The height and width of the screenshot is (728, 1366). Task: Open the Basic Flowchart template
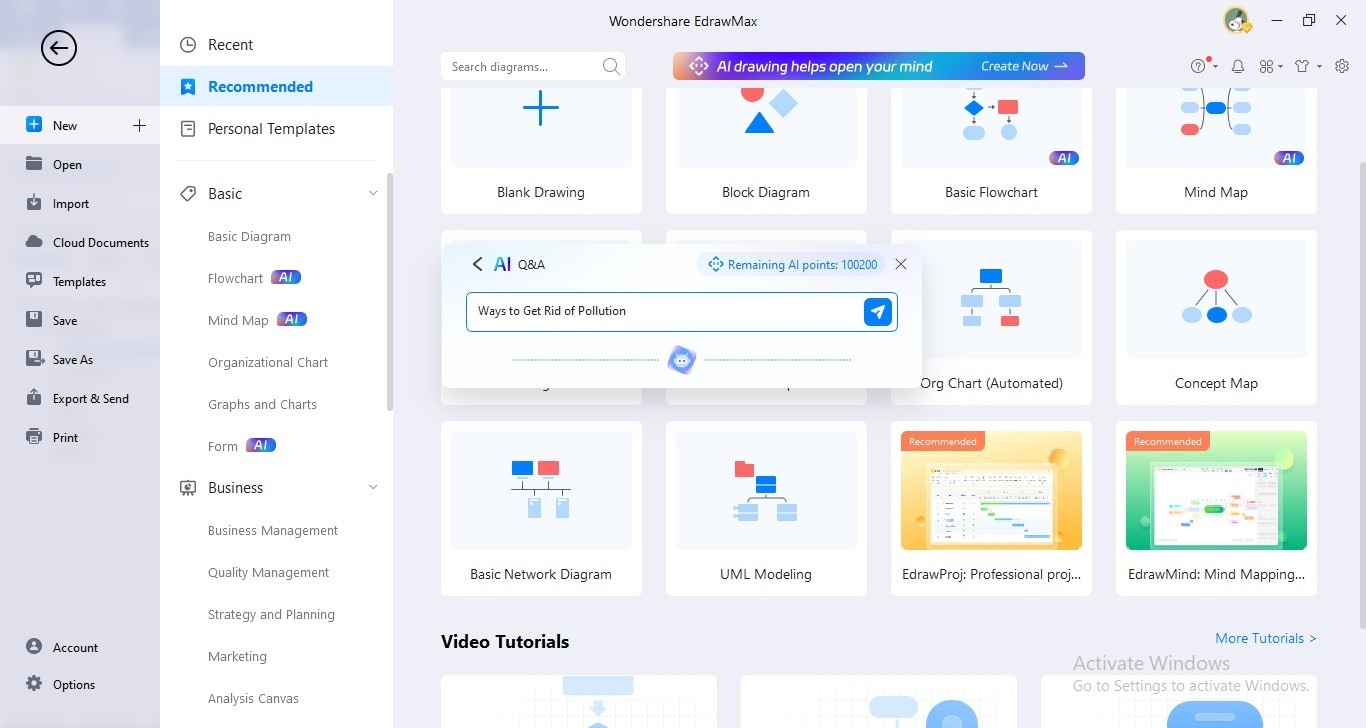click(x=991, y=150)
